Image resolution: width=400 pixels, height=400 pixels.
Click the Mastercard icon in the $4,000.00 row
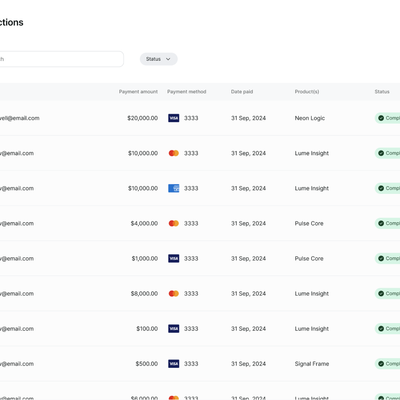click(174, 223)
